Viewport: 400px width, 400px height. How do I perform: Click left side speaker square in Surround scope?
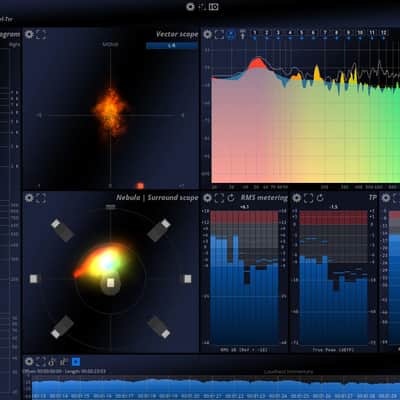[33, 279]
